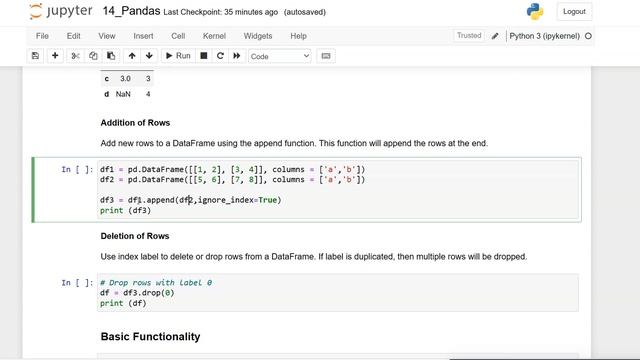Viewport: 640px width, 360px height.
Task: Insert a cell below with the plus icon
Action: click(x=55, y=56)
